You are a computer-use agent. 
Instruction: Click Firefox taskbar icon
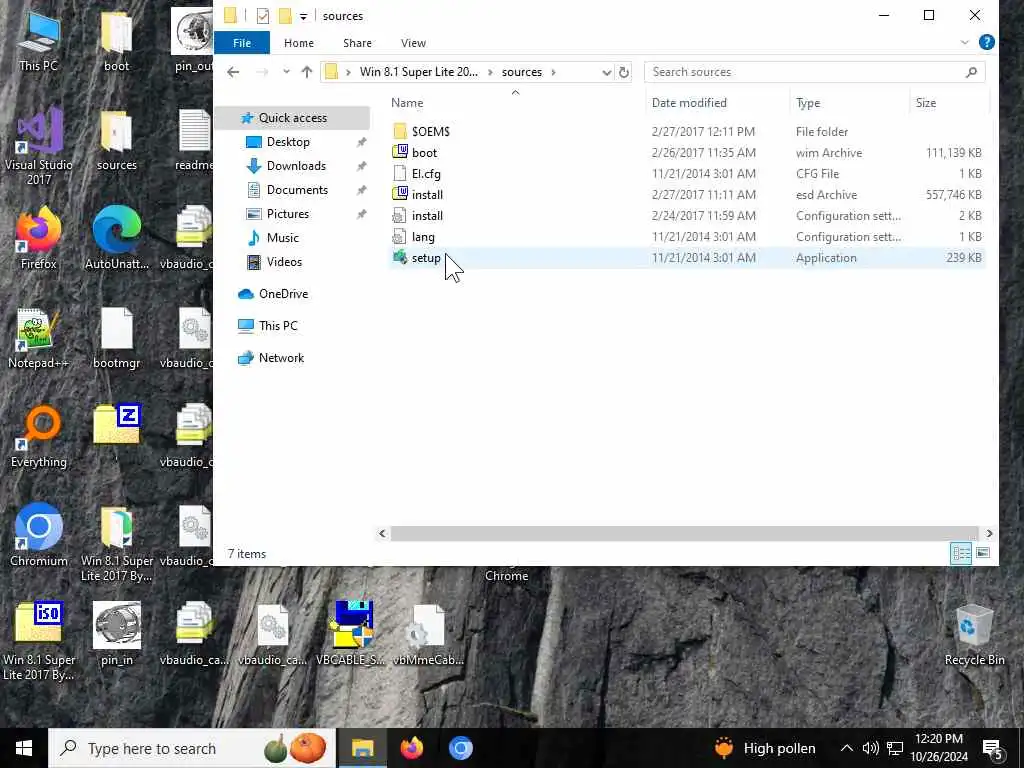411,748
